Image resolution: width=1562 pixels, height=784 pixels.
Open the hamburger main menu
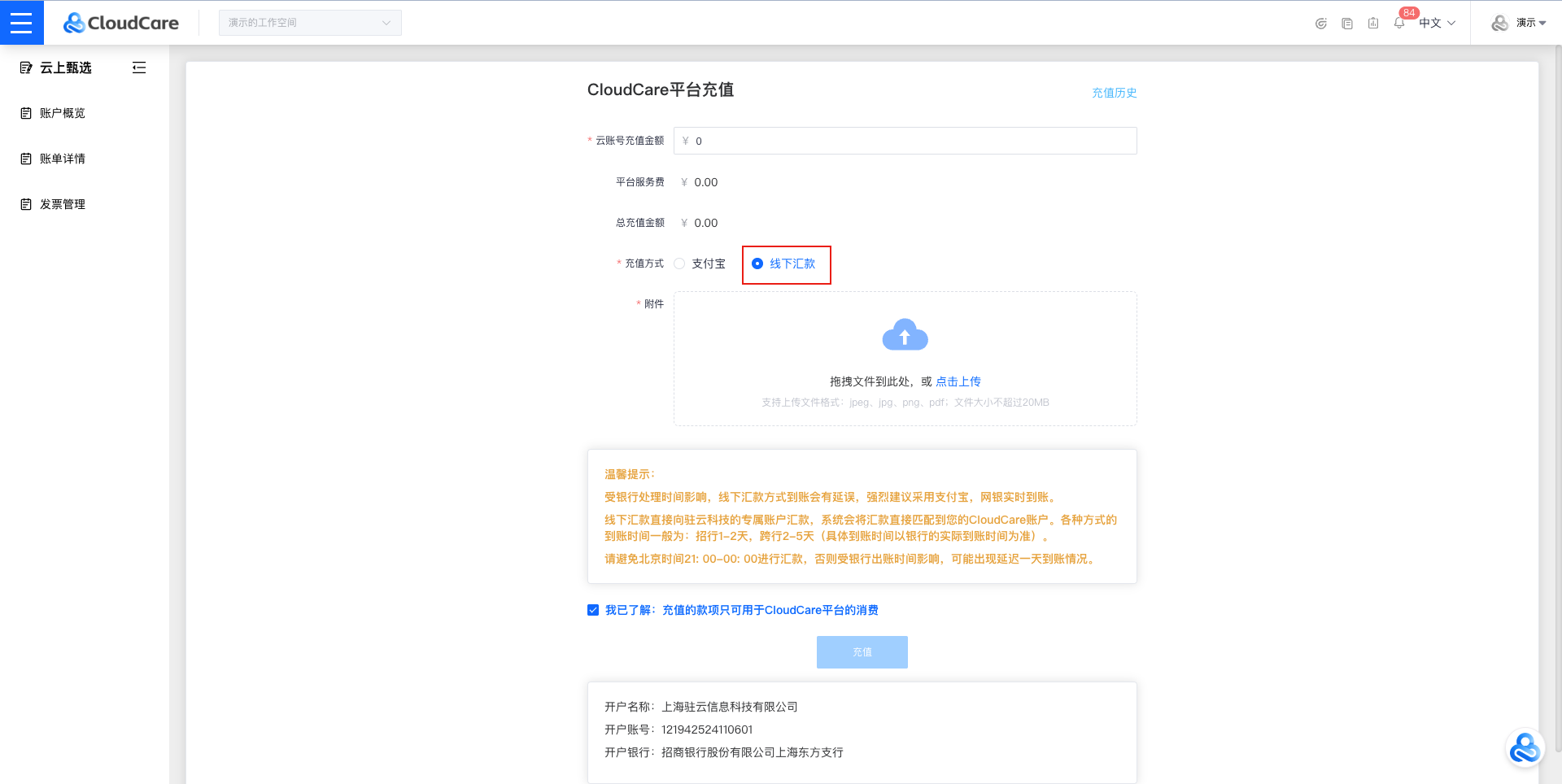tap(21, 23)
